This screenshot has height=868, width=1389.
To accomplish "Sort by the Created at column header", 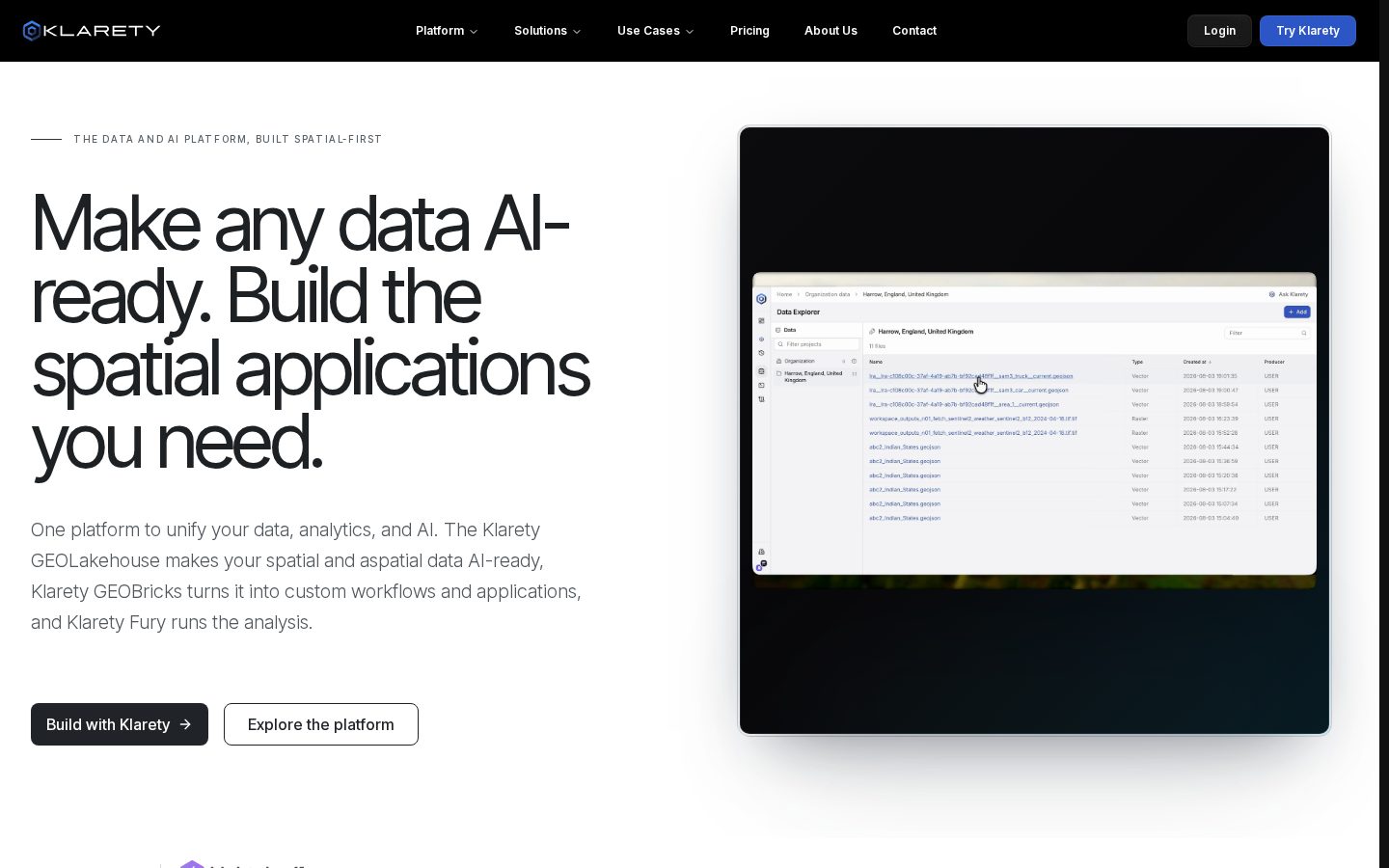I will [1196, 362].
